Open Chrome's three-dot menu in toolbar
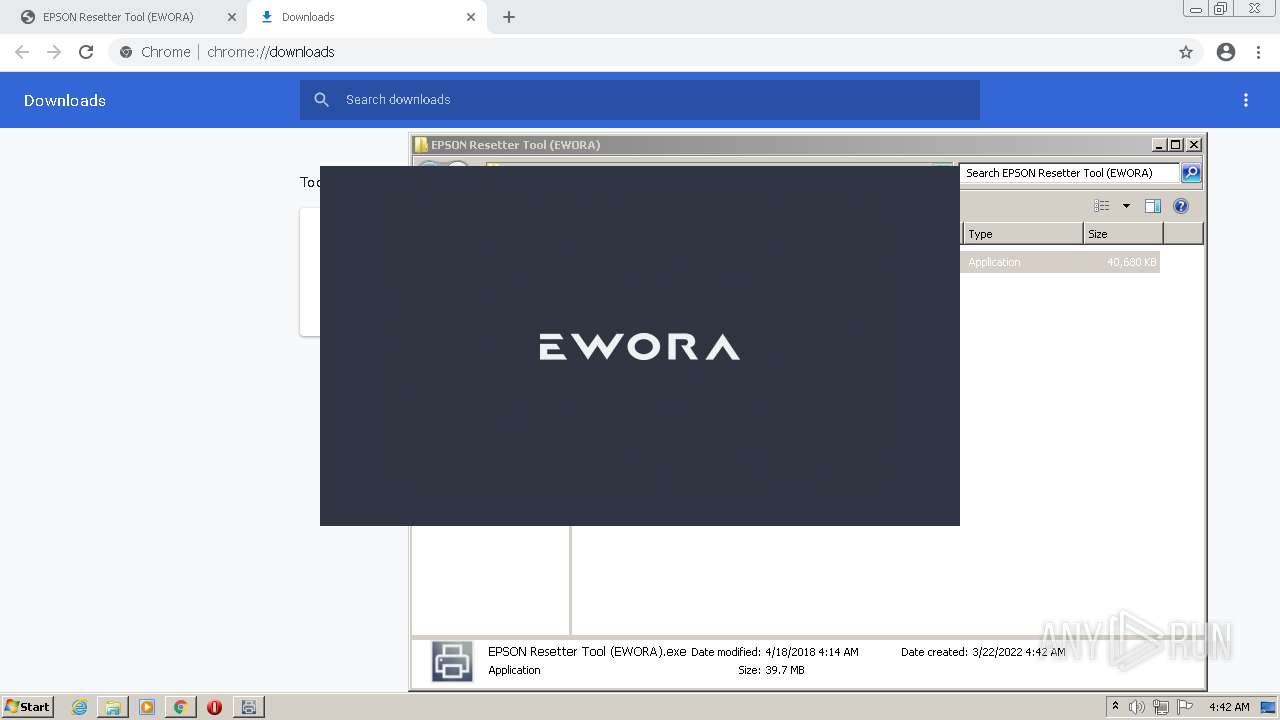The height and width of the screenshot is (720, 1280). click(x=1259, y=52)
